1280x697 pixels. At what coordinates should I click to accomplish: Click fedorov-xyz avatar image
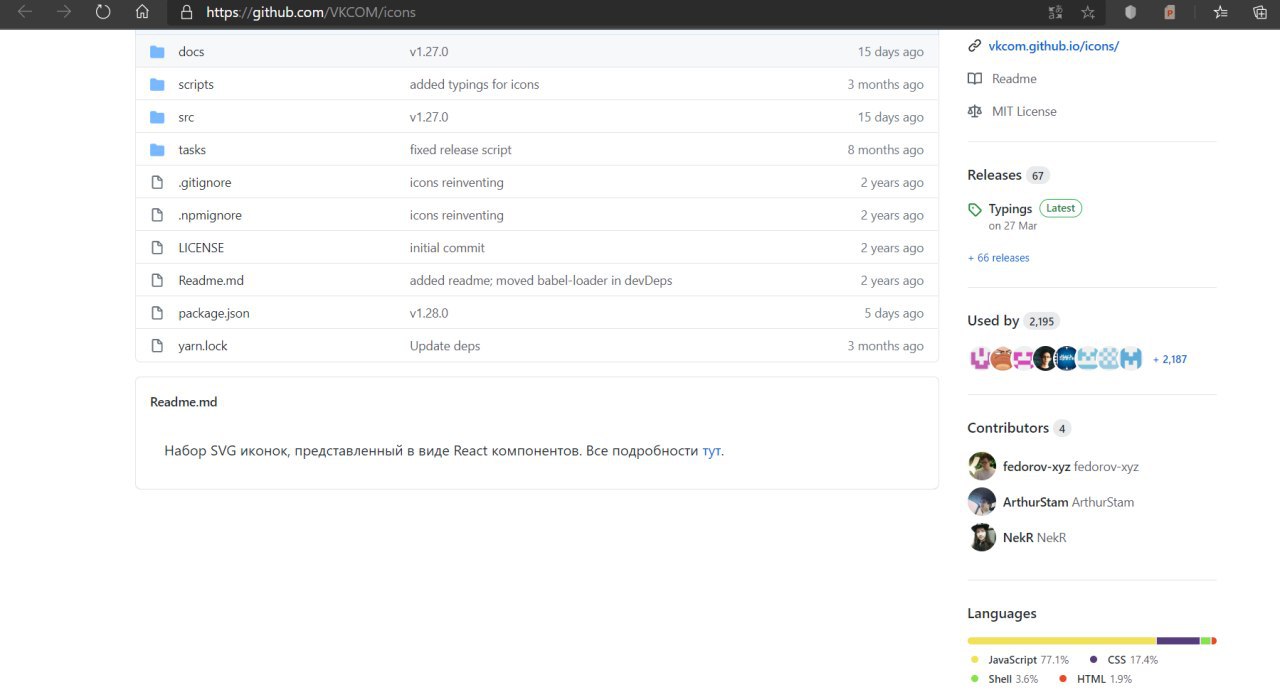(x=982, y=466)
